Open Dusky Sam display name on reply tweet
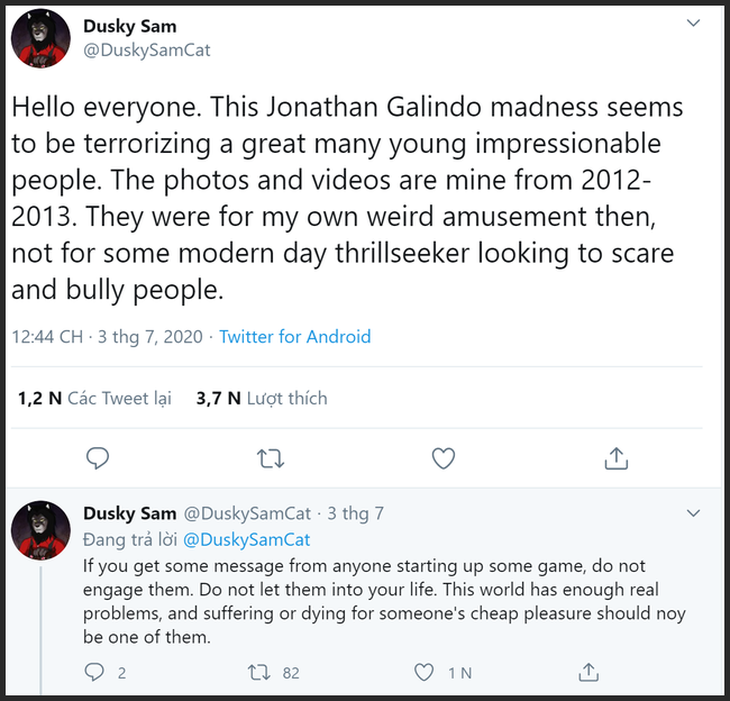730x701 pixels. point(132,514)
